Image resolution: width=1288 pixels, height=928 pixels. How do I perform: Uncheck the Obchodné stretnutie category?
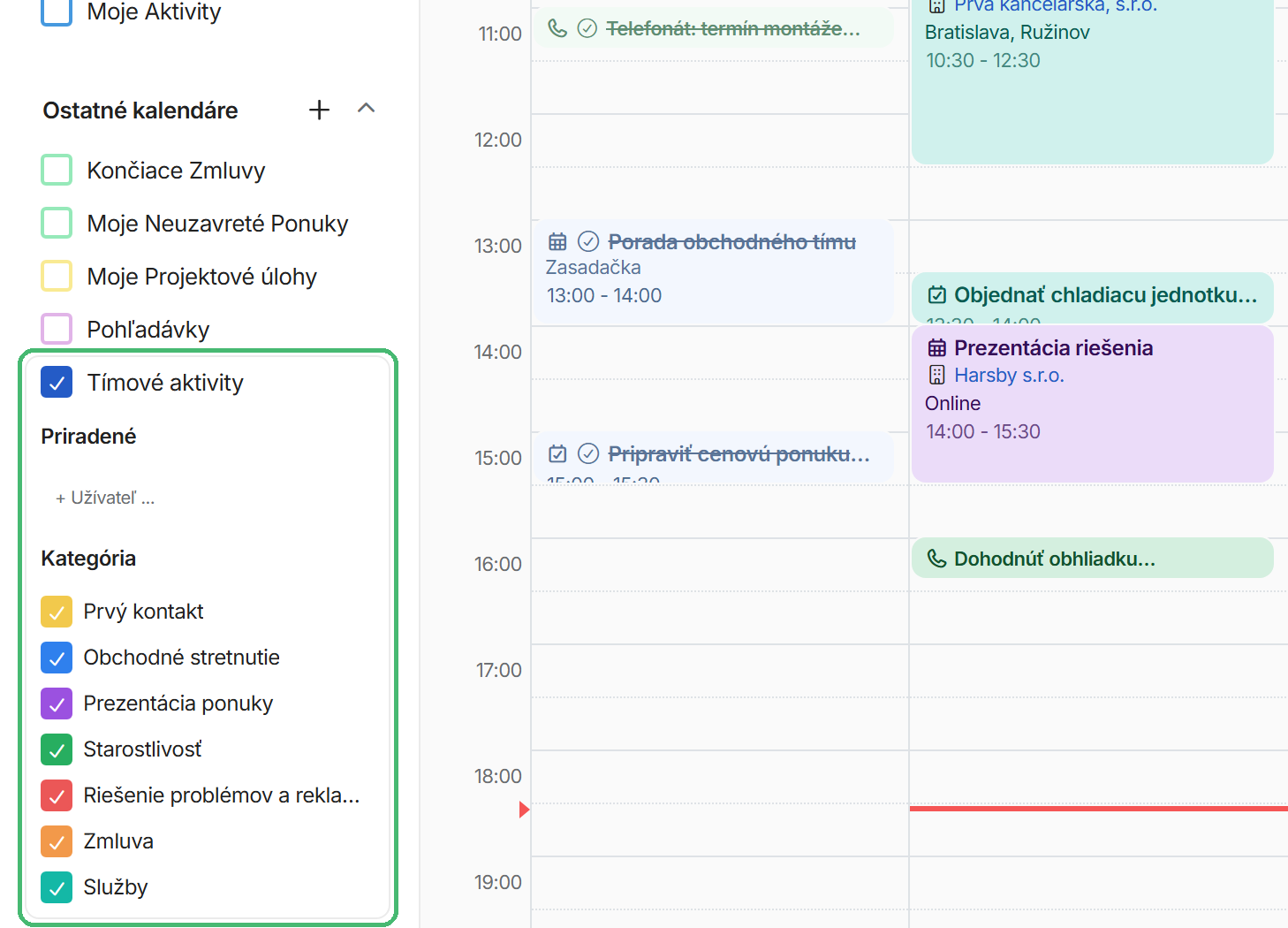(57, 658)
